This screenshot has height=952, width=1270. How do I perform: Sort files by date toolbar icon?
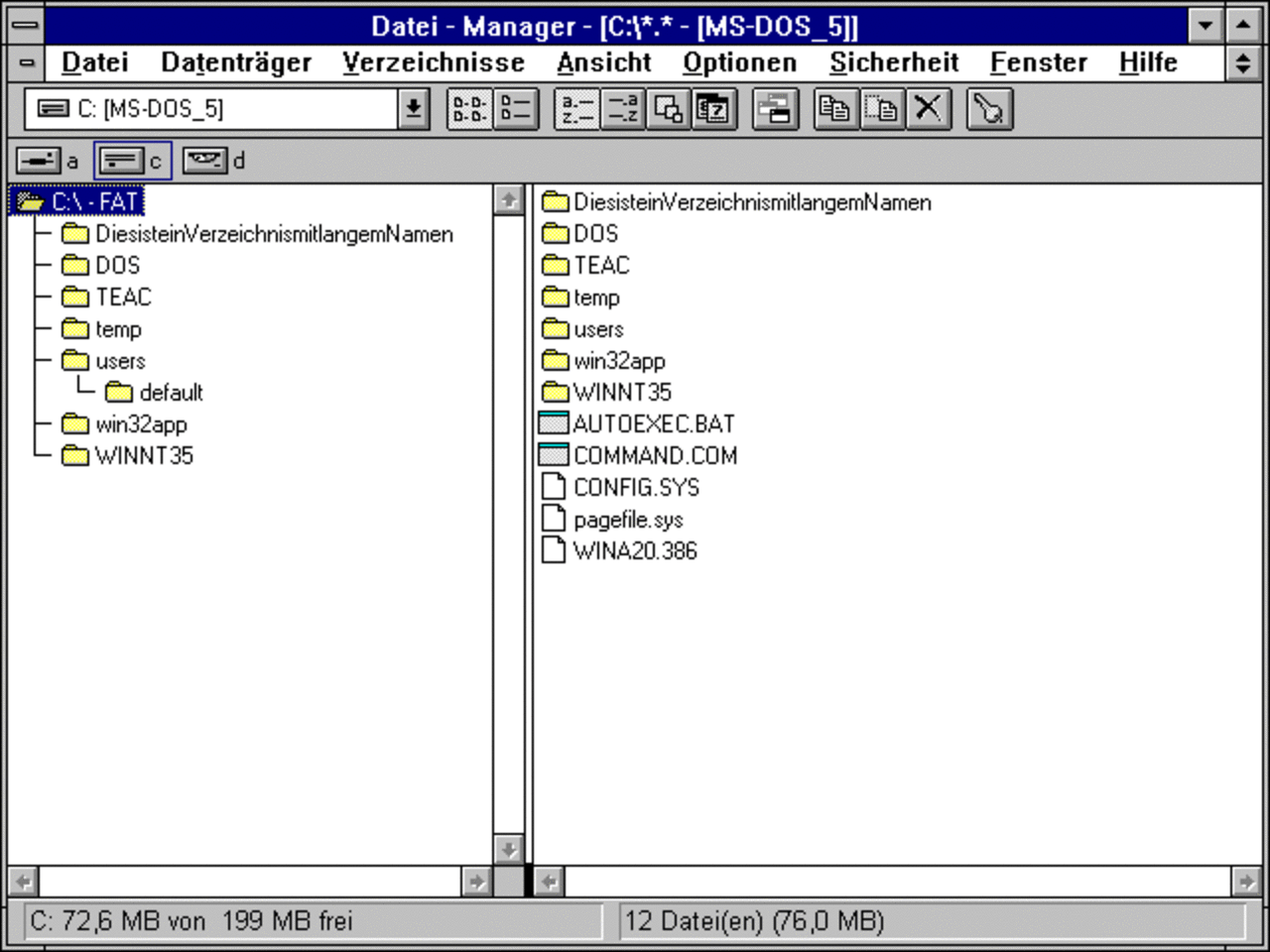(x=713, y=109)
